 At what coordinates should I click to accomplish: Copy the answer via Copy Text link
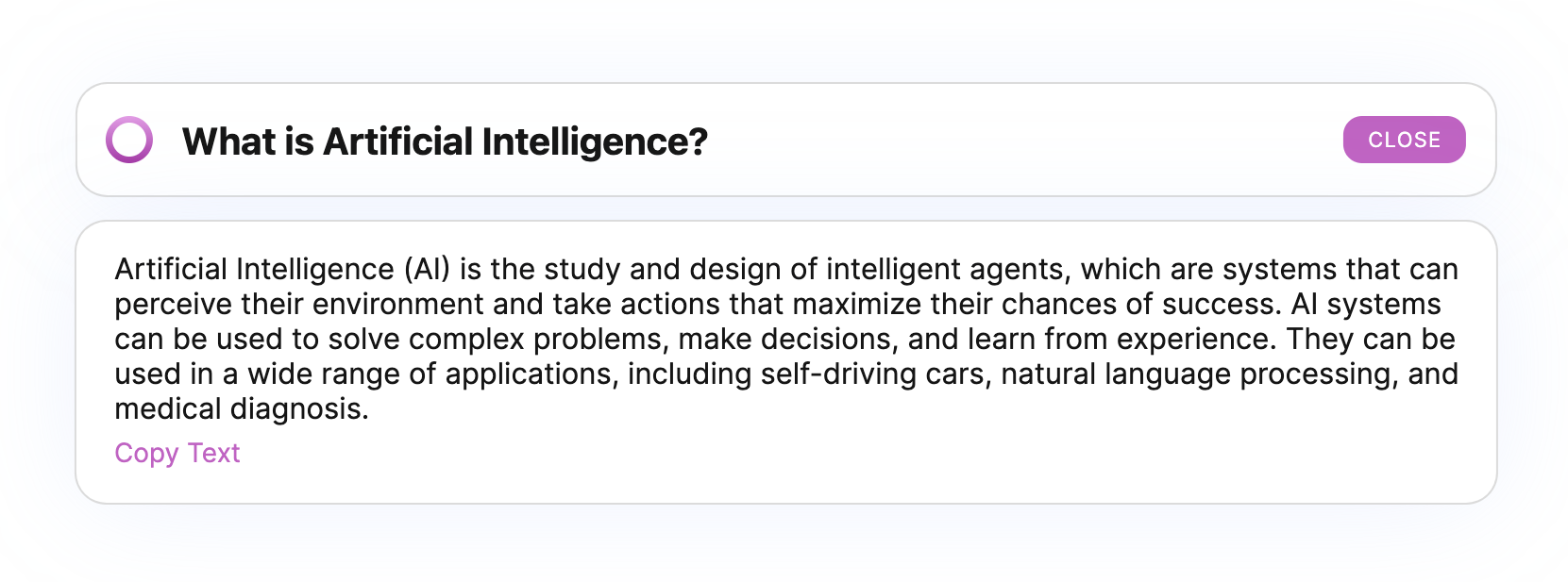[177, 453]
